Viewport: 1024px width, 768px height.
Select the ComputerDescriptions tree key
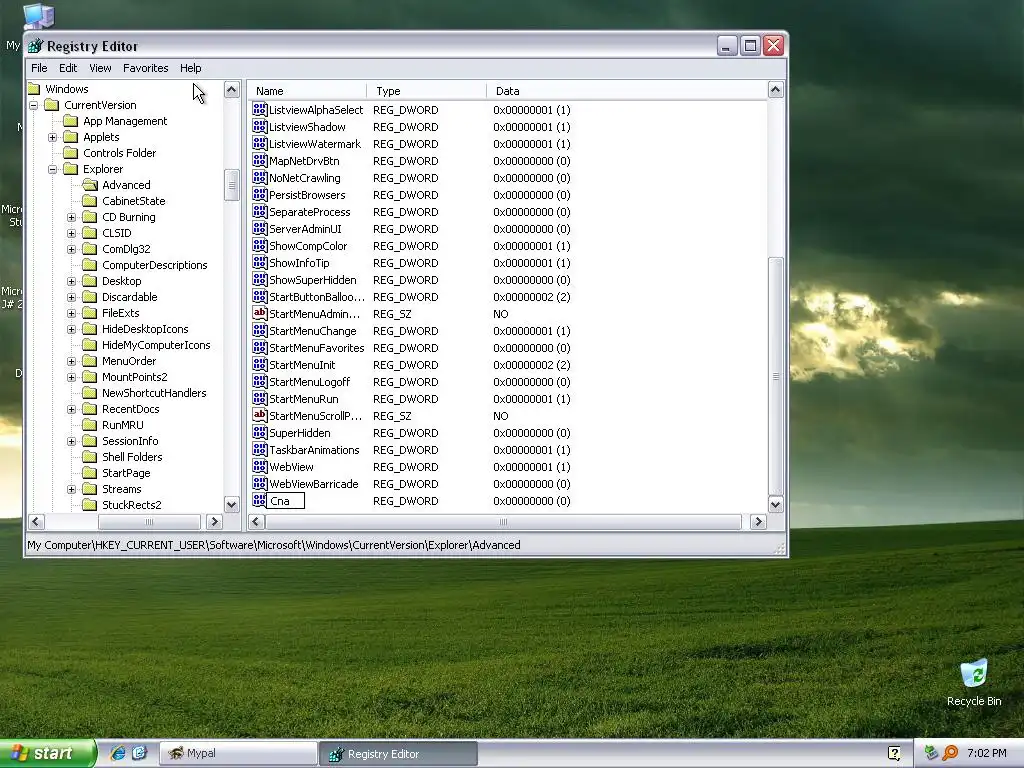[155, 265]
